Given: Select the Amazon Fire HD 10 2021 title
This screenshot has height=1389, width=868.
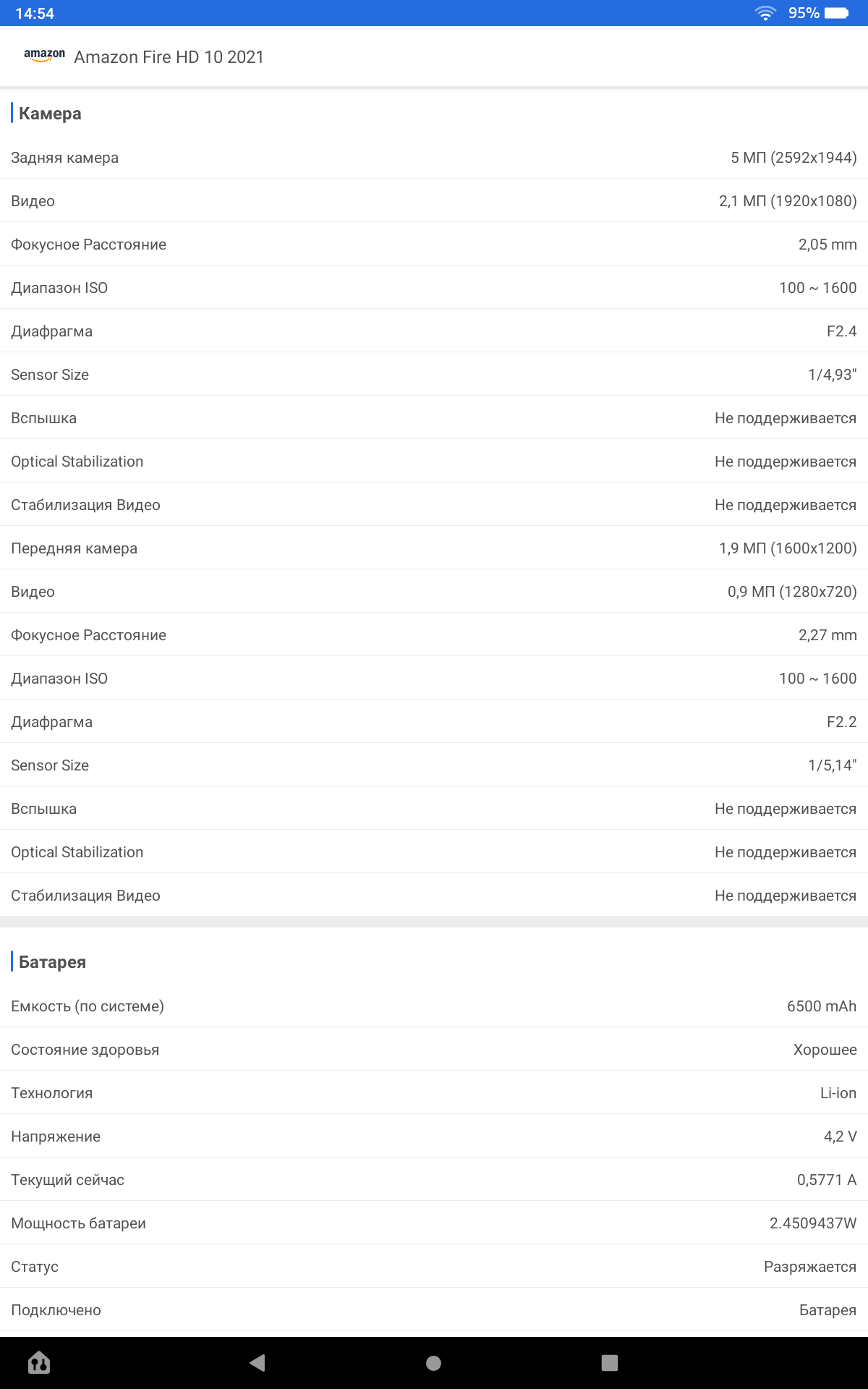Looking at the screenshot, I should tap(169, 57).
